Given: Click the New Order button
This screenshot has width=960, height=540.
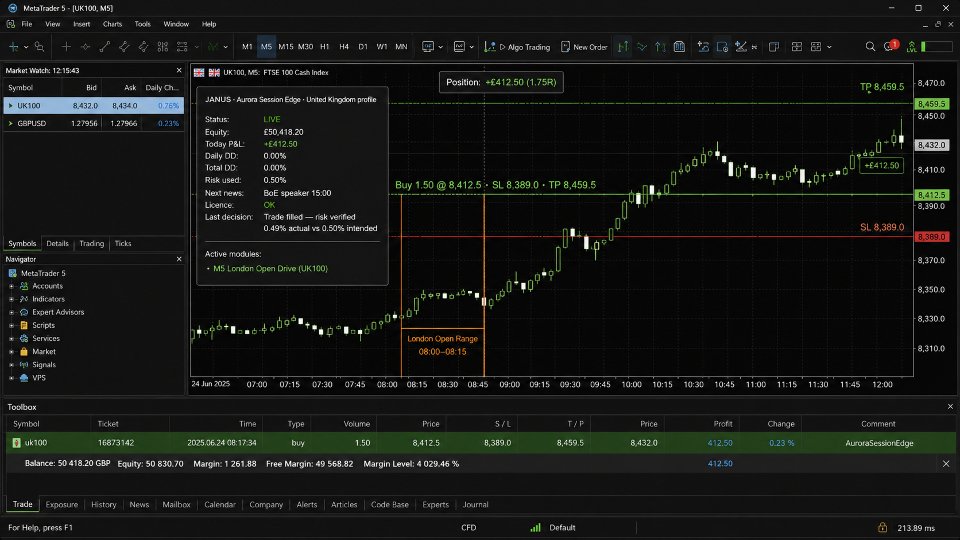Looking at the screenshot, I should point(584,47).
